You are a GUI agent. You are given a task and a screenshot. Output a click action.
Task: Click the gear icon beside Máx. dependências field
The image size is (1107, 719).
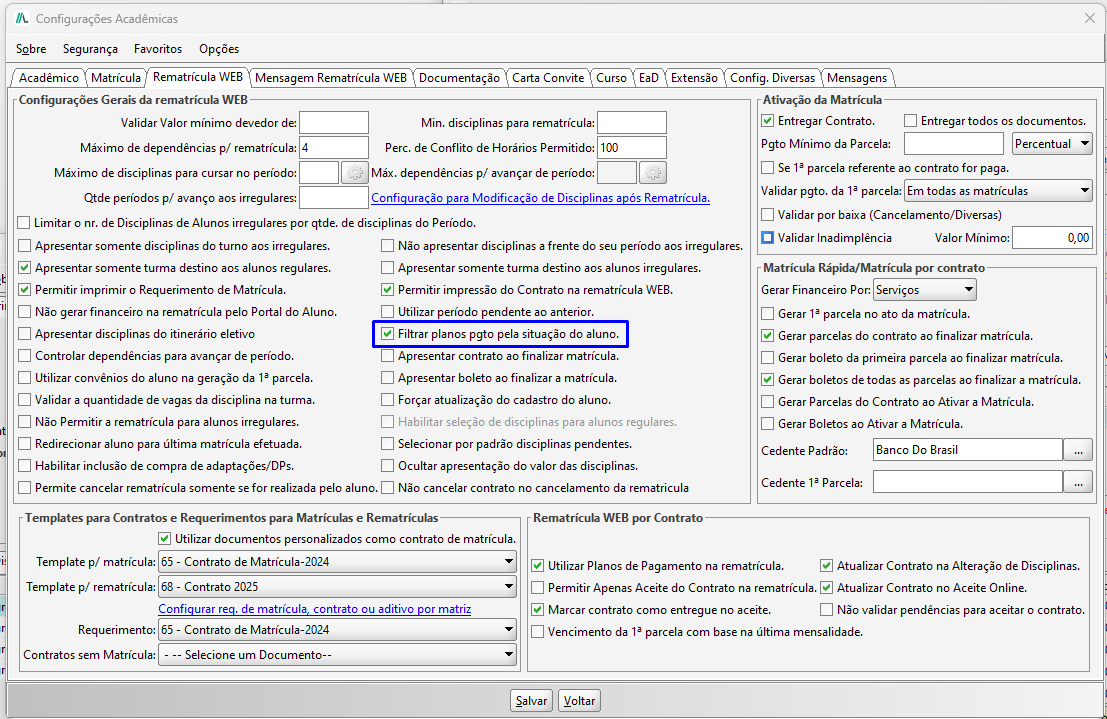point(653,173)
